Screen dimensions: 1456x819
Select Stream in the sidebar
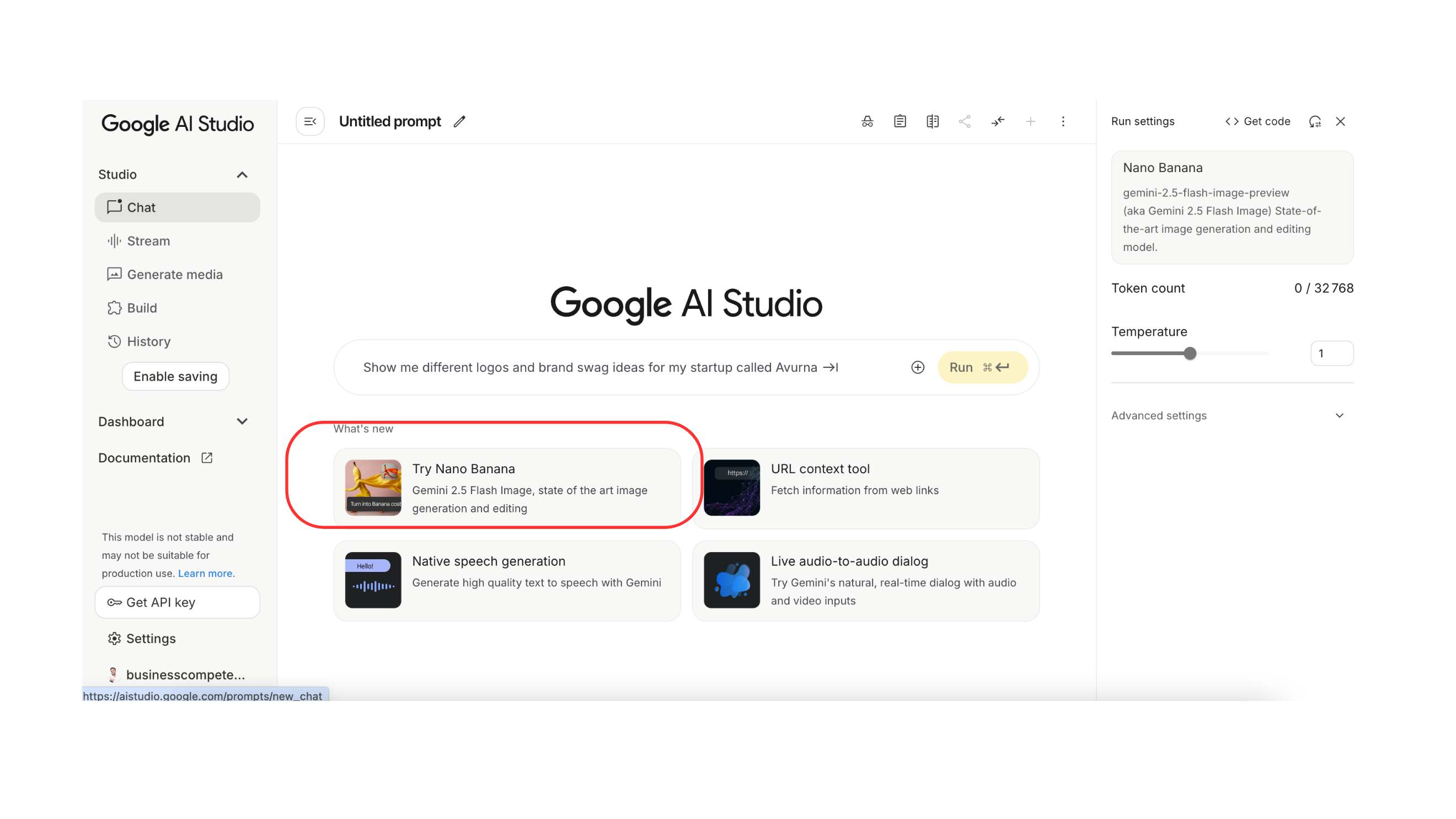pyautogui.click(x=148, y=241)
